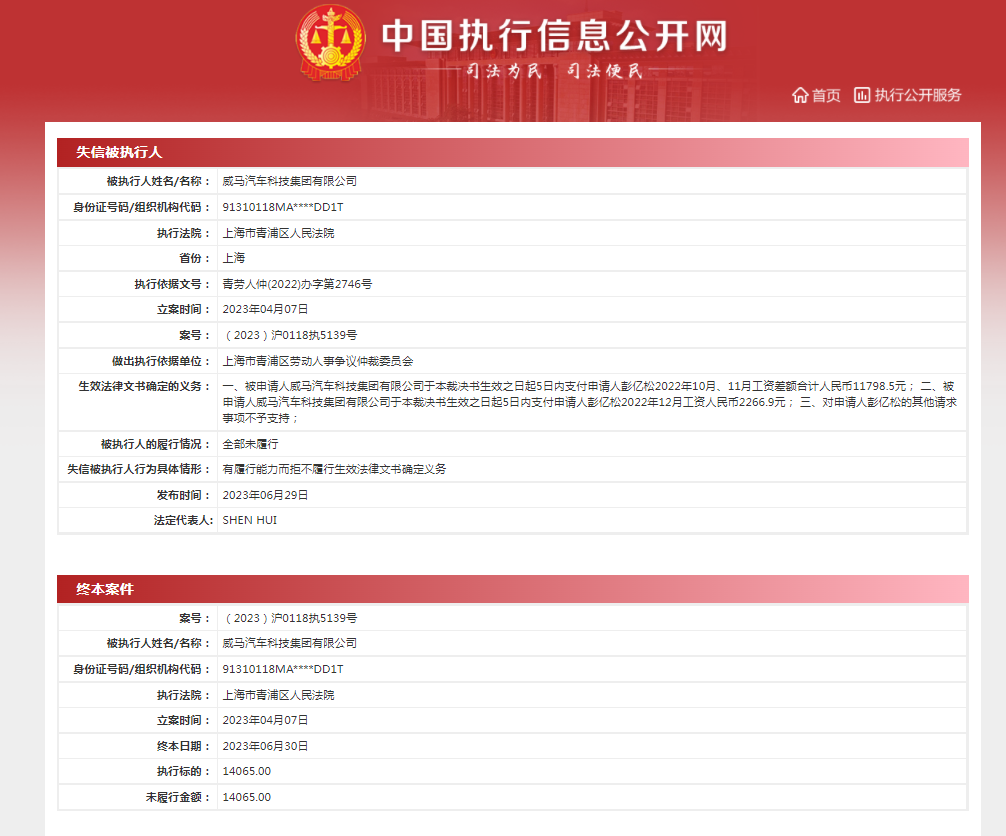The width and height of the screenshot is (1006, 836).
Task: Click the 终本日期 label
Action: click(x=183, y=746)
